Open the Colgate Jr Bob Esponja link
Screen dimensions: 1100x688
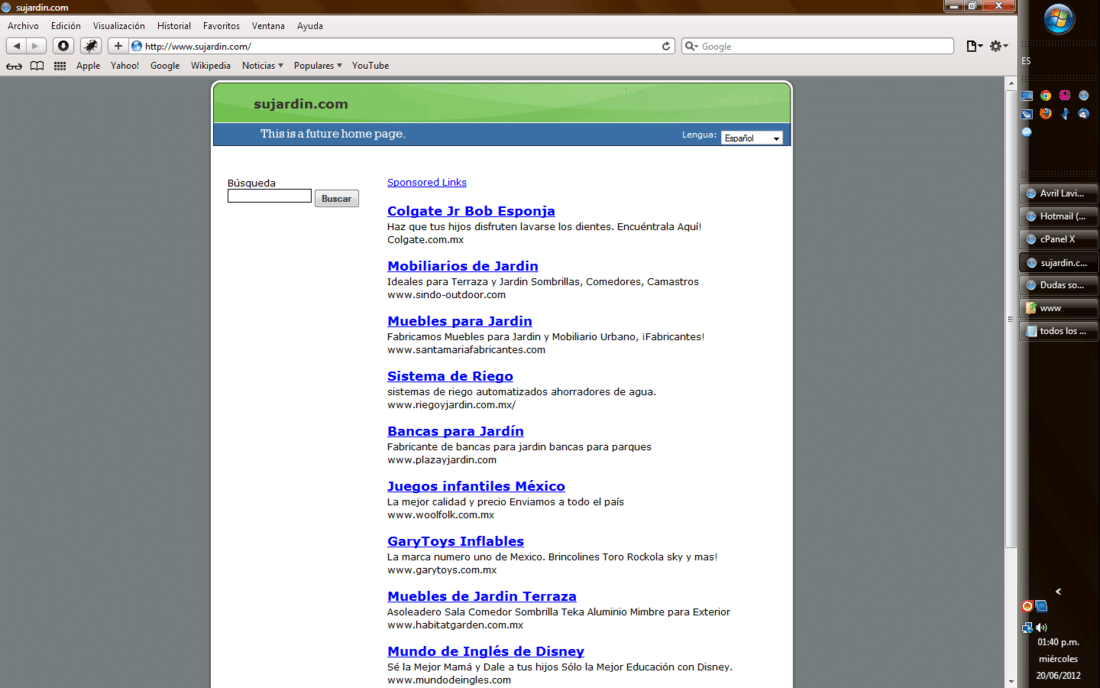[471, 211]
